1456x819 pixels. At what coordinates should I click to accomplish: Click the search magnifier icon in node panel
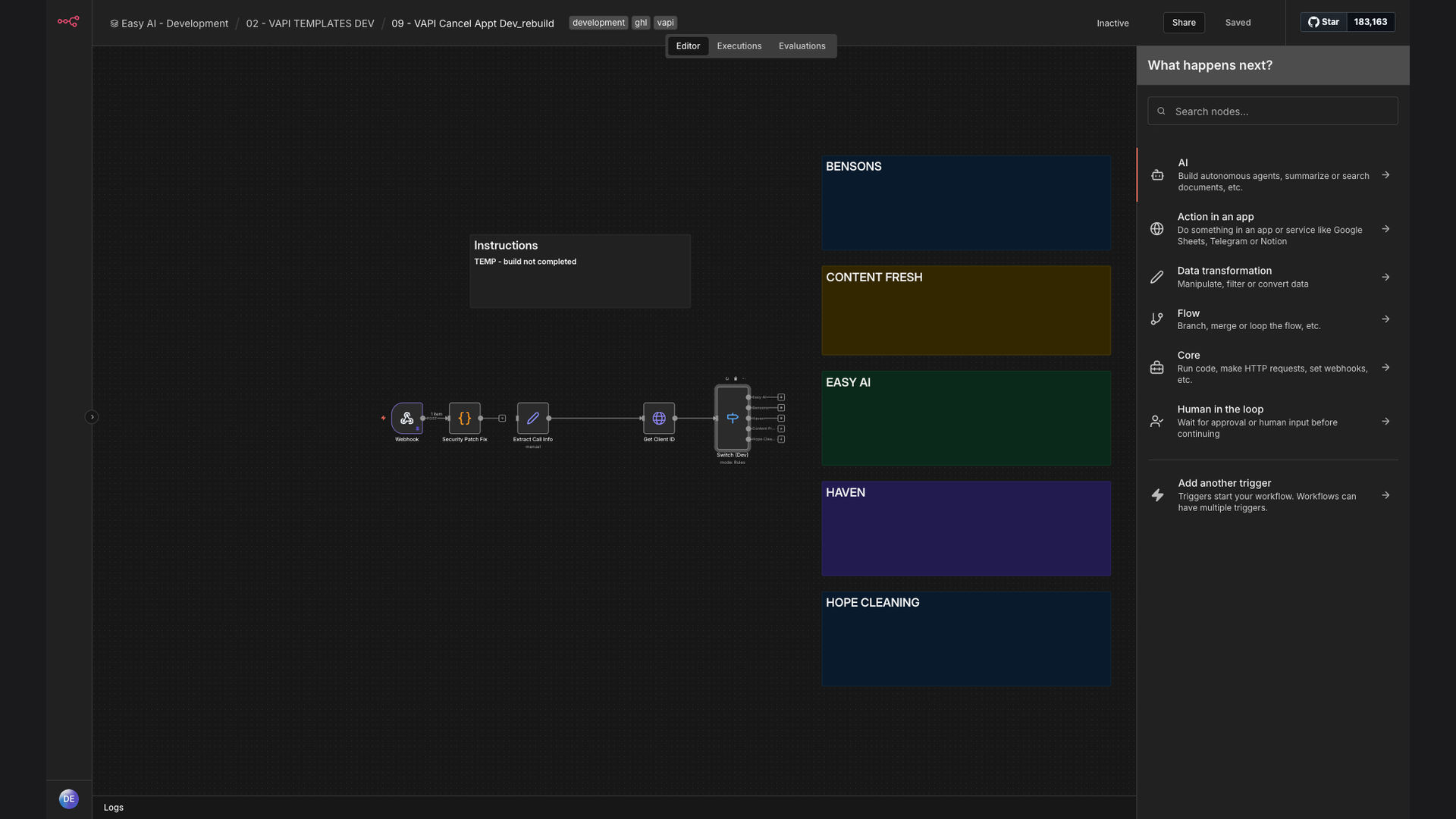1161,111
